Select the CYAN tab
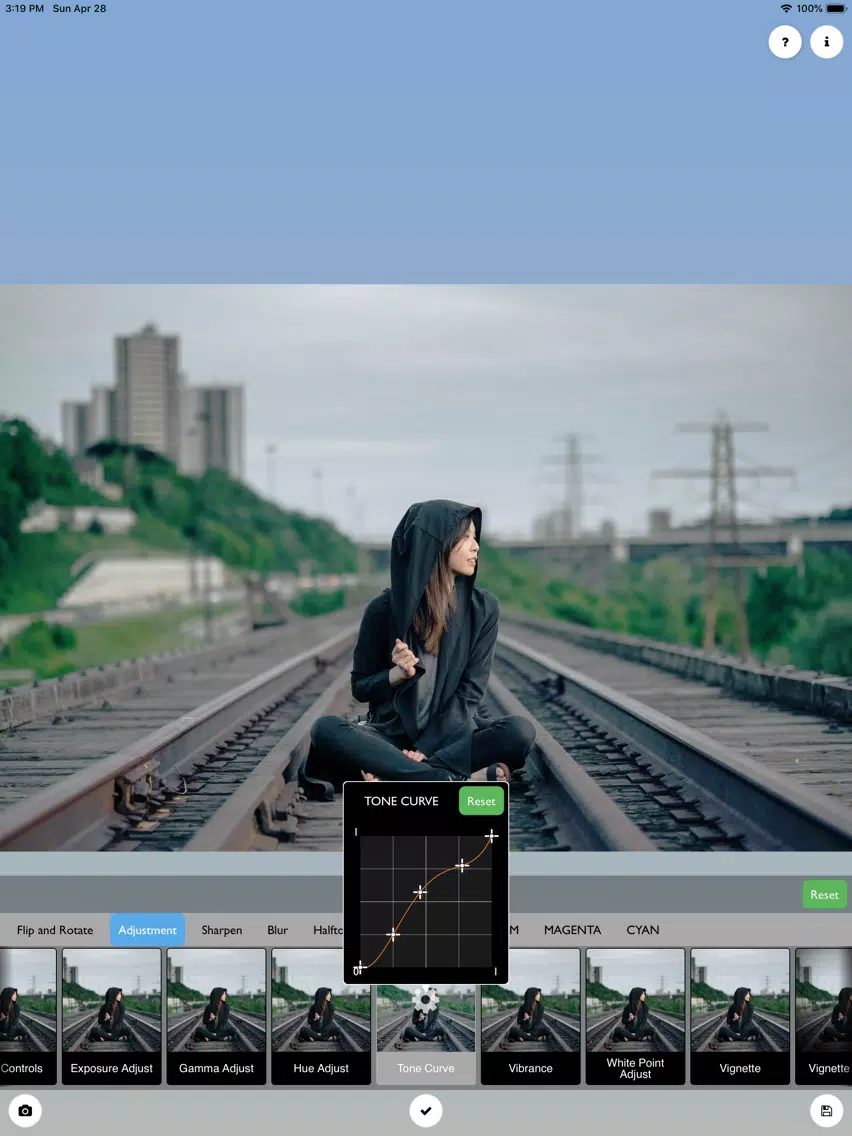Screen dimensions: 852x1136 tap(643, 930)
